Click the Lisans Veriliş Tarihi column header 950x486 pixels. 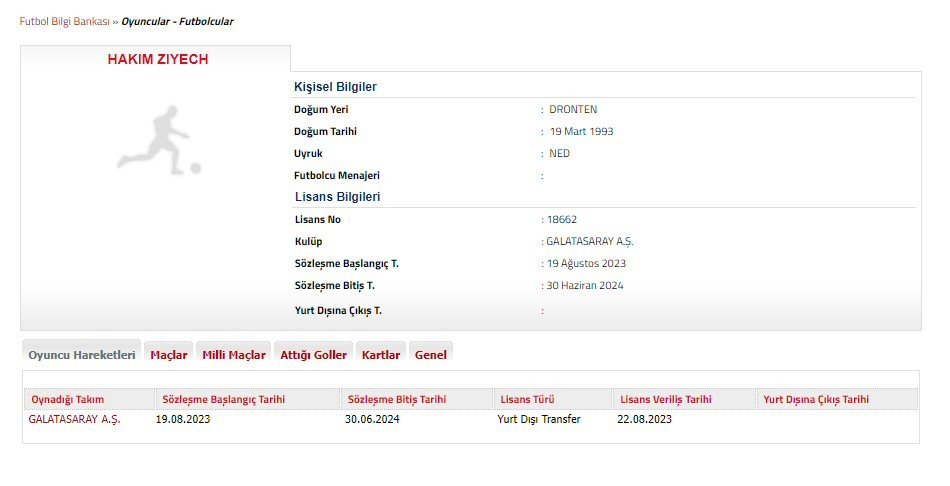pyautogui.click(x=666, y=399)
